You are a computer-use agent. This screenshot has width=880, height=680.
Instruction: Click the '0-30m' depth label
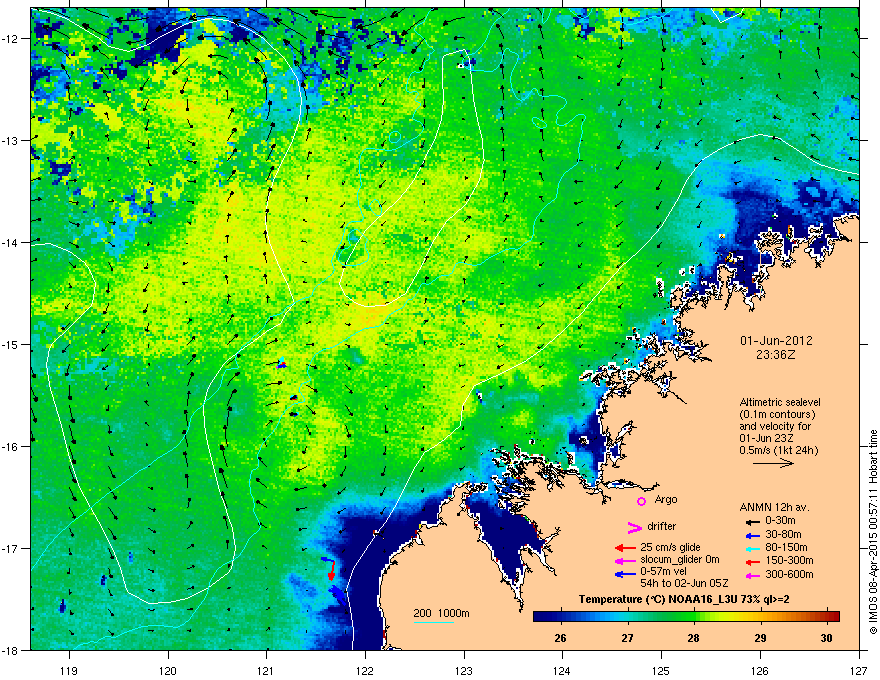point(780,521)
